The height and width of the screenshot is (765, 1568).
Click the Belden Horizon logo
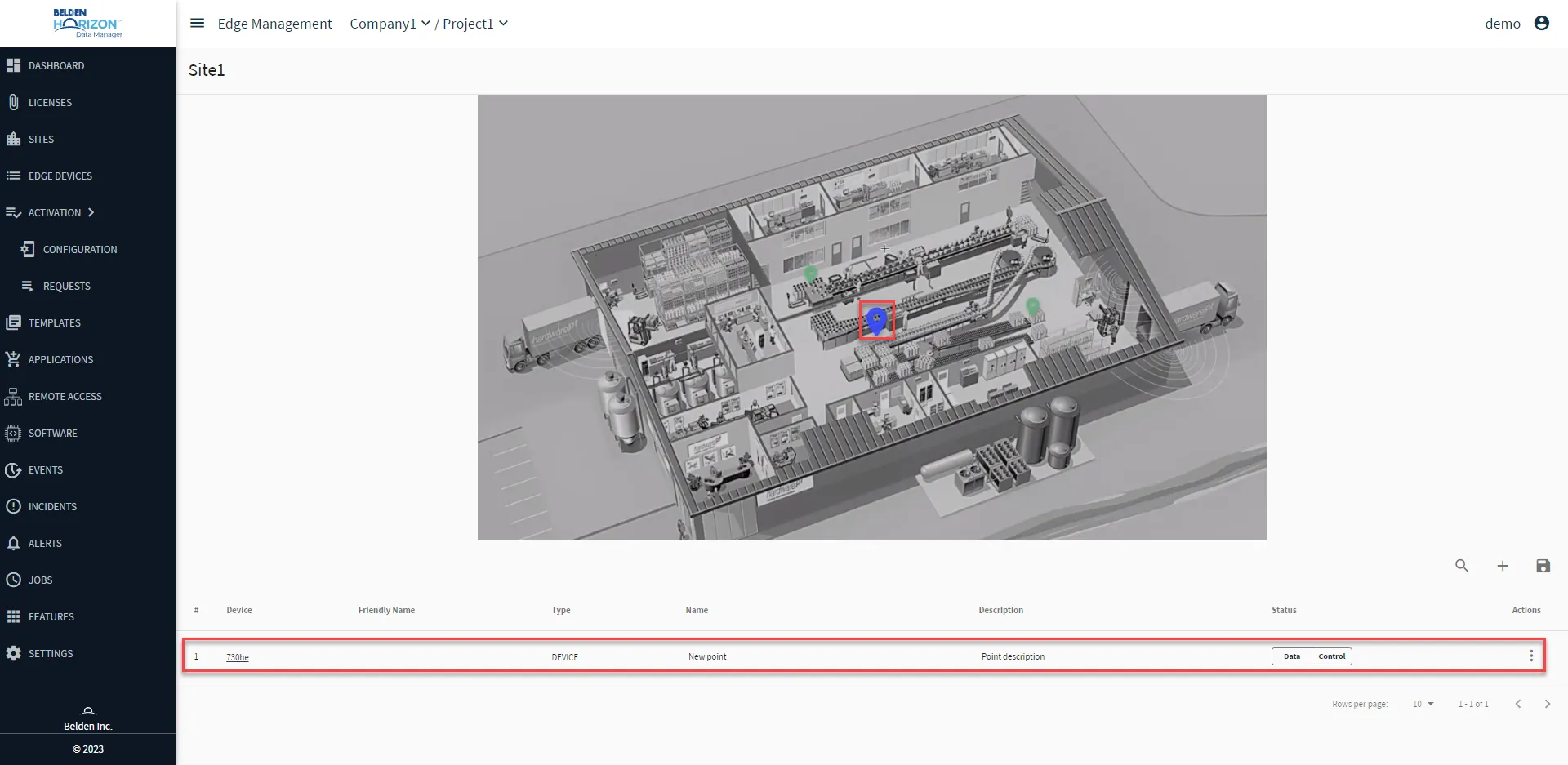click(87, 24)
